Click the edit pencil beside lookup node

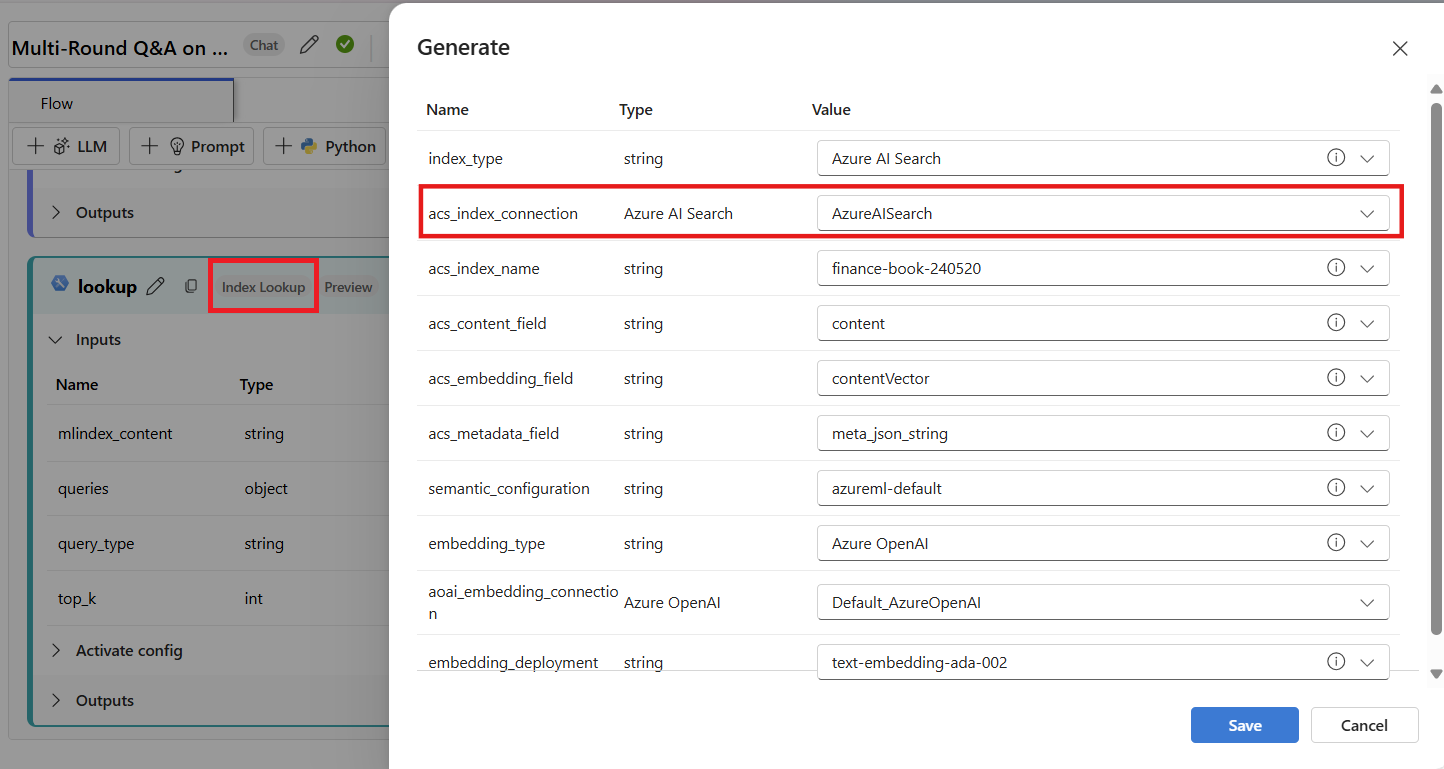point(155,287)
